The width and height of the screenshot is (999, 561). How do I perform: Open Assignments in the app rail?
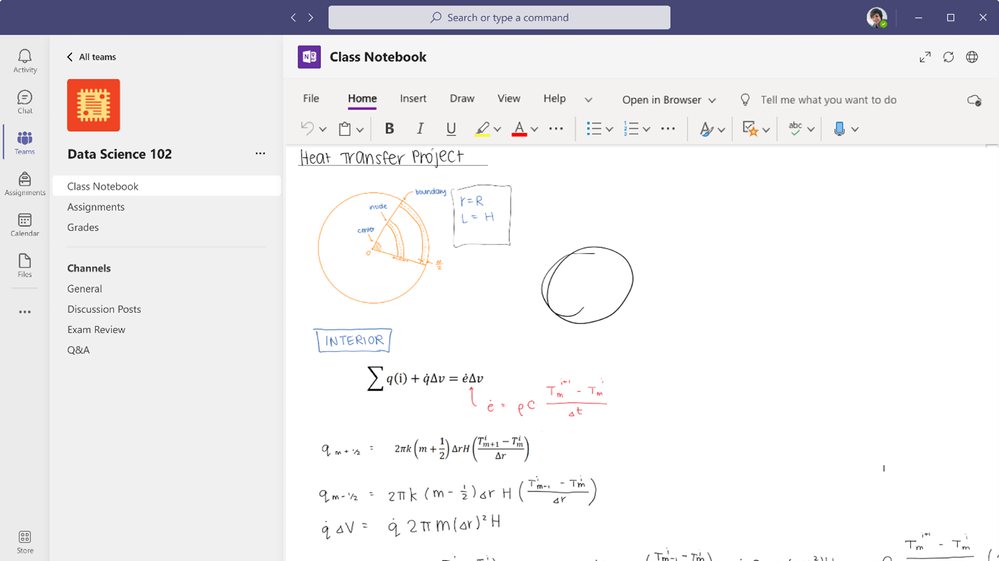click(x=25, y=183)
